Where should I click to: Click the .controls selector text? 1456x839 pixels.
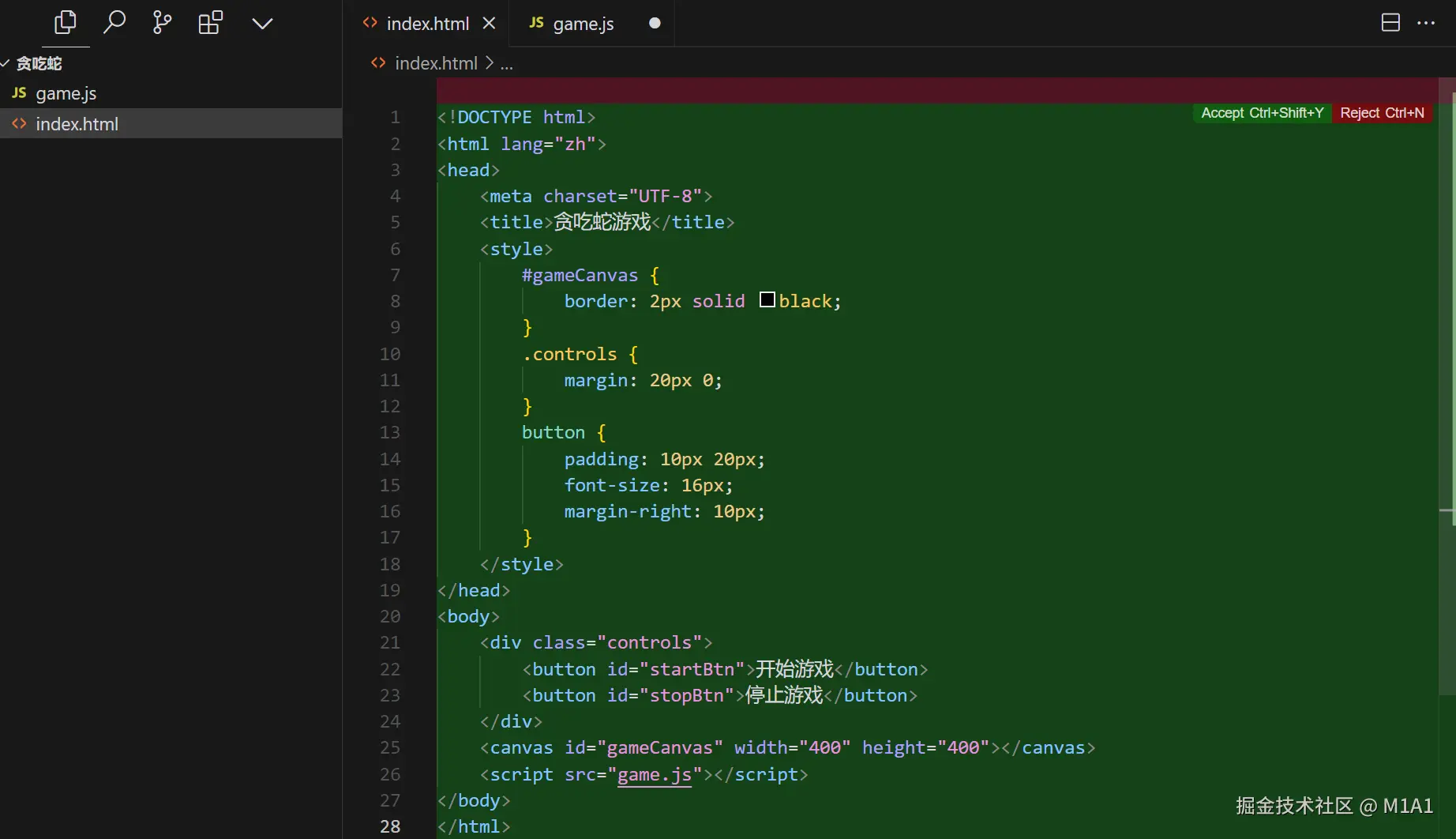click(x=569, y=354)
